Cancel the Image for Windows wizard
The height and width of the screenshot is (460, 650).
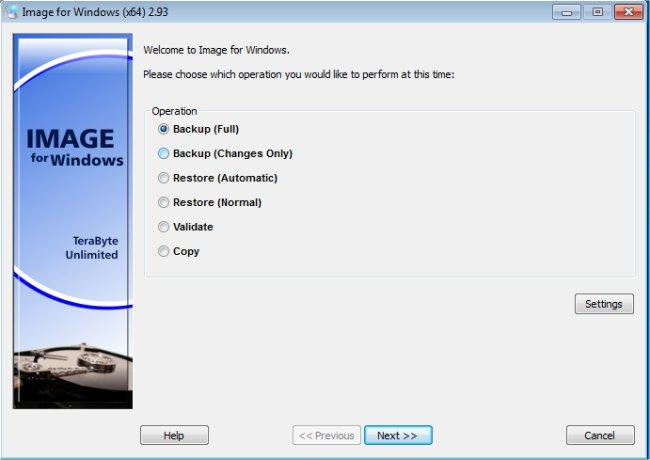pos(600,435)
